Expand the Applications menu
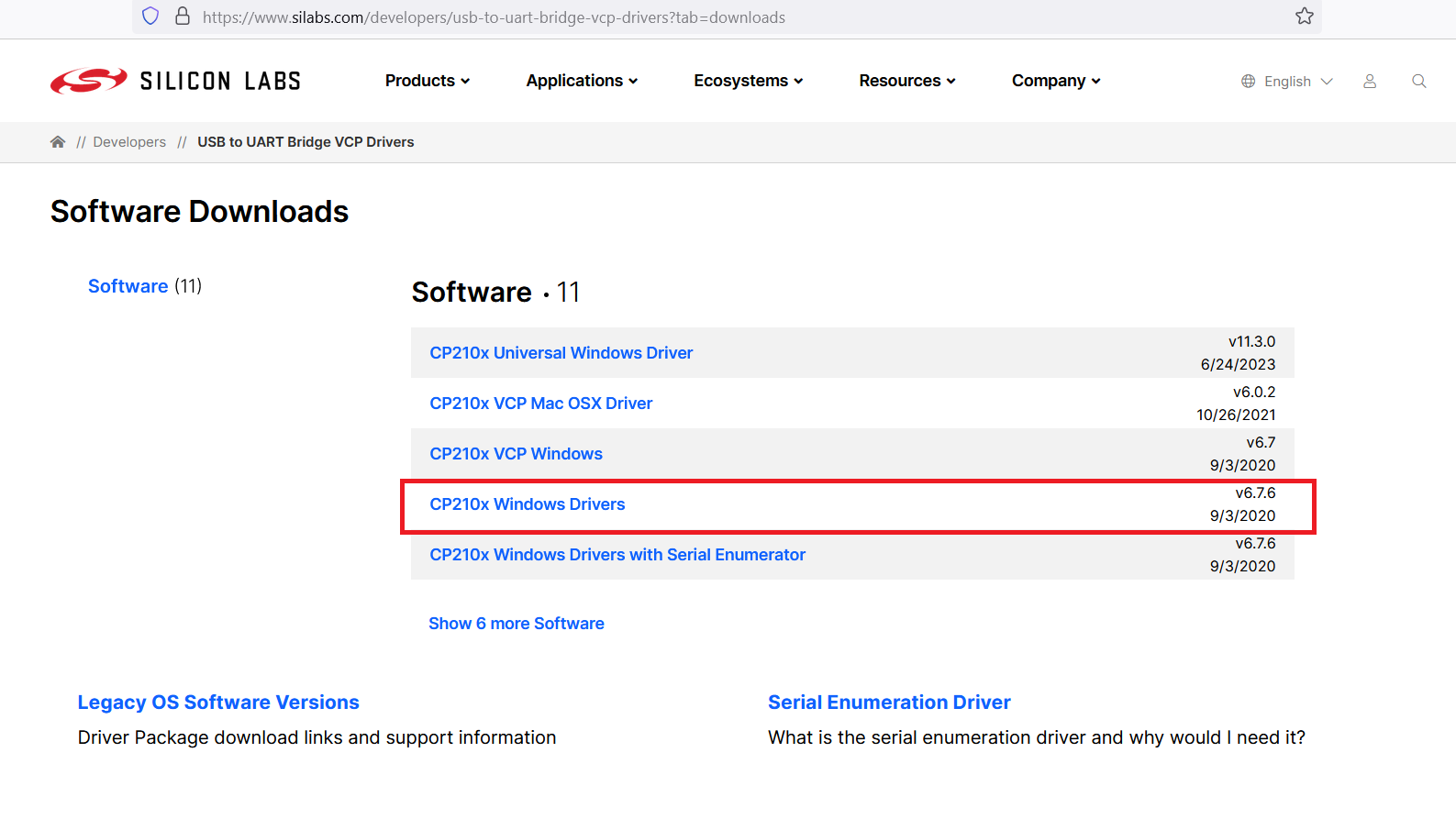Viewport: 1456px width, 819px height. 582,81
